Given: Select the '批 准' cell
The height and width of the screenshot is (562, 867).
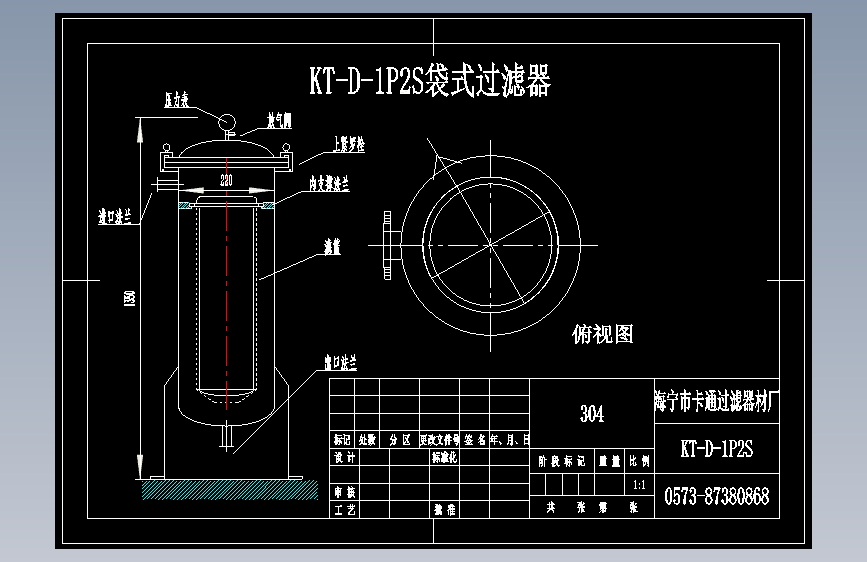Looking at the screenshot, I should (x=444, y=509).
